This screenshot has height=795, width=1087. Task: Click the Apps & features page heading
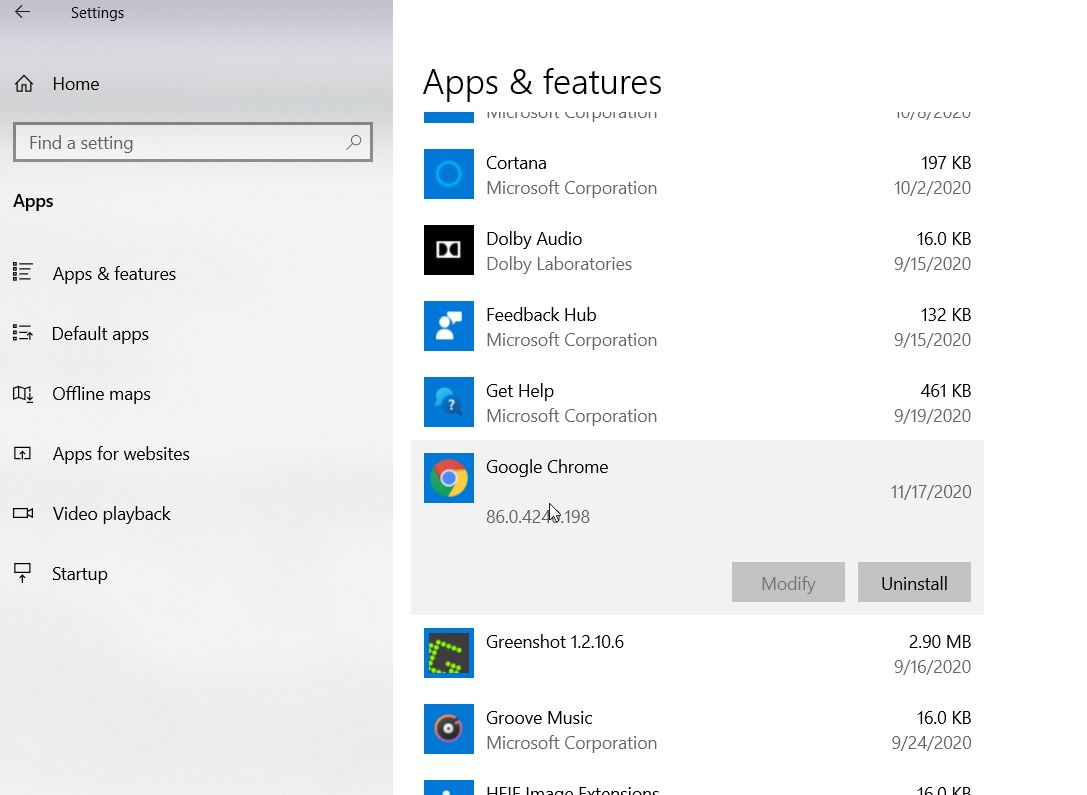click(x=542, y=82)
